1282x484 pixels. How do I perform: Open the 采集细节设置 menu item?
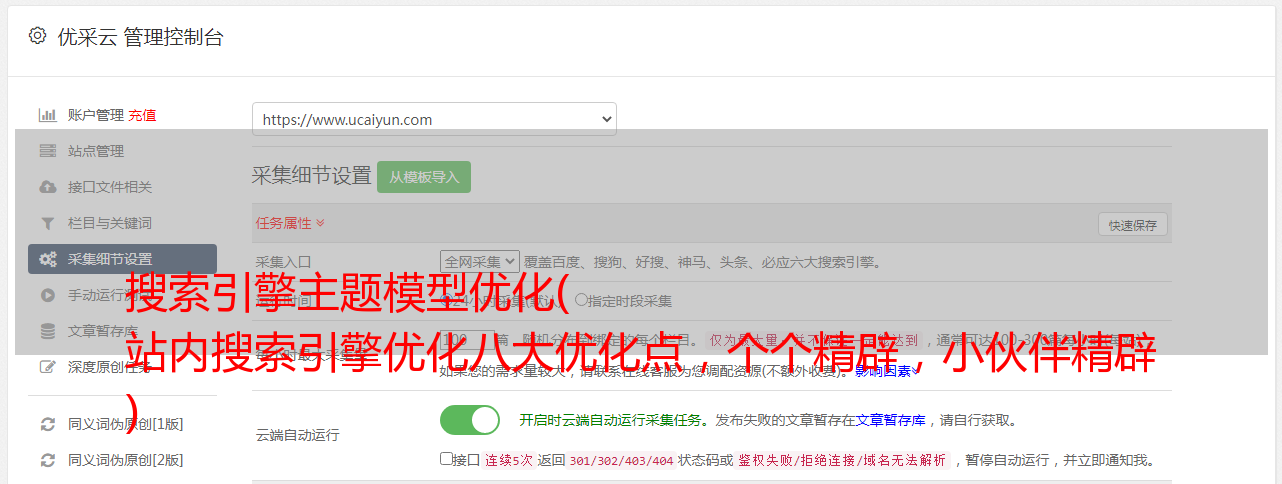[x=122, y=259]
